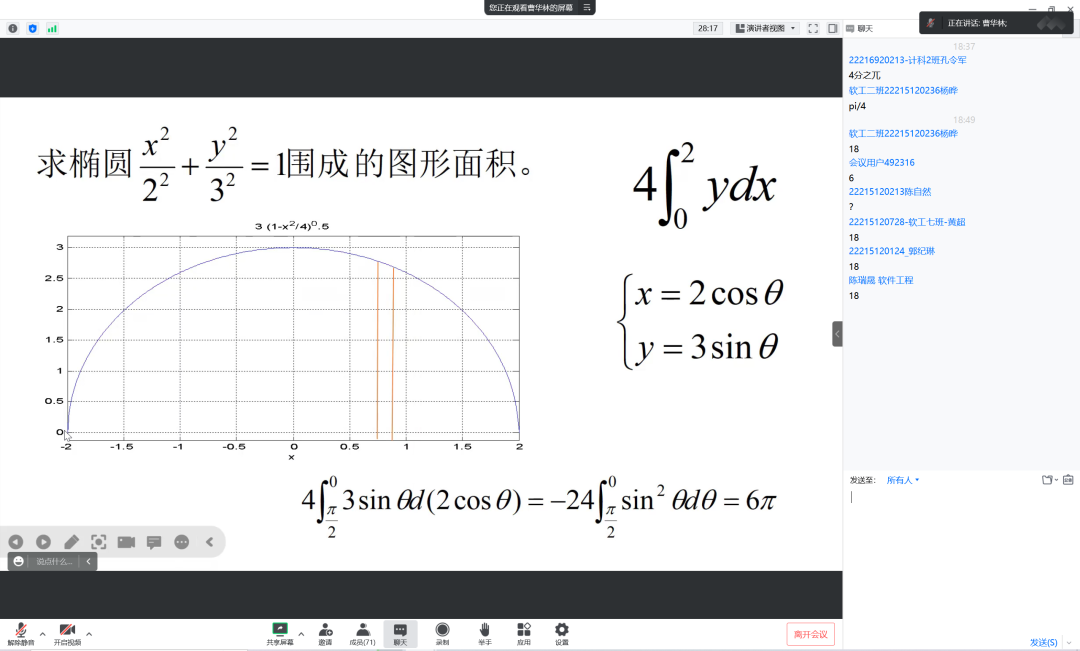Open the 应用 apps icon
This screenshot has width=1080, height=651.
[523, 631]
